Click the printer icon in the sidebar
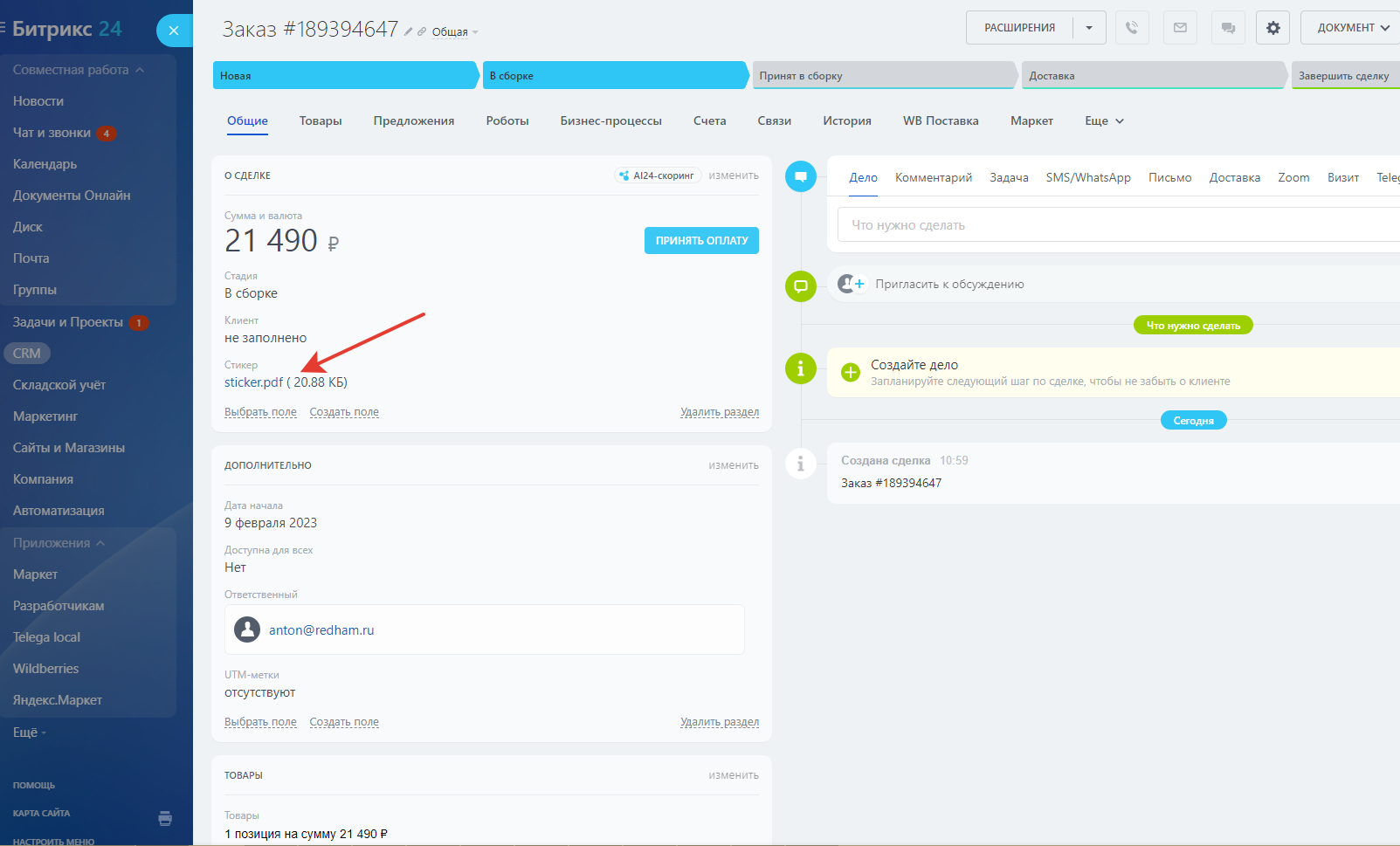The image size is (1400, 846). [165, 818]
